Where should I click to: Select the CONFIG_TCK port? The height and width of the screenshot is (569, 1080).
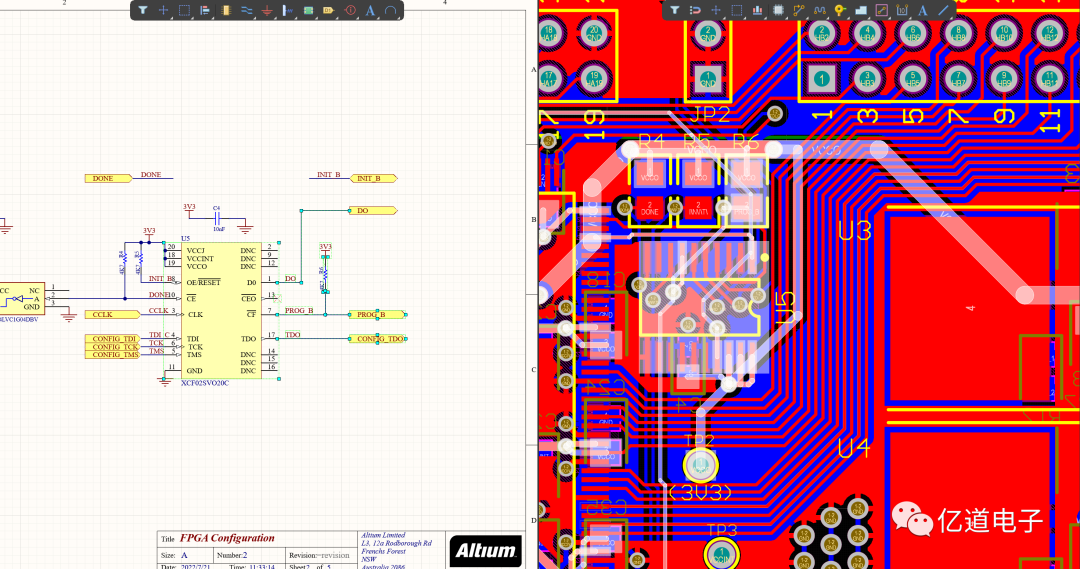112,347
